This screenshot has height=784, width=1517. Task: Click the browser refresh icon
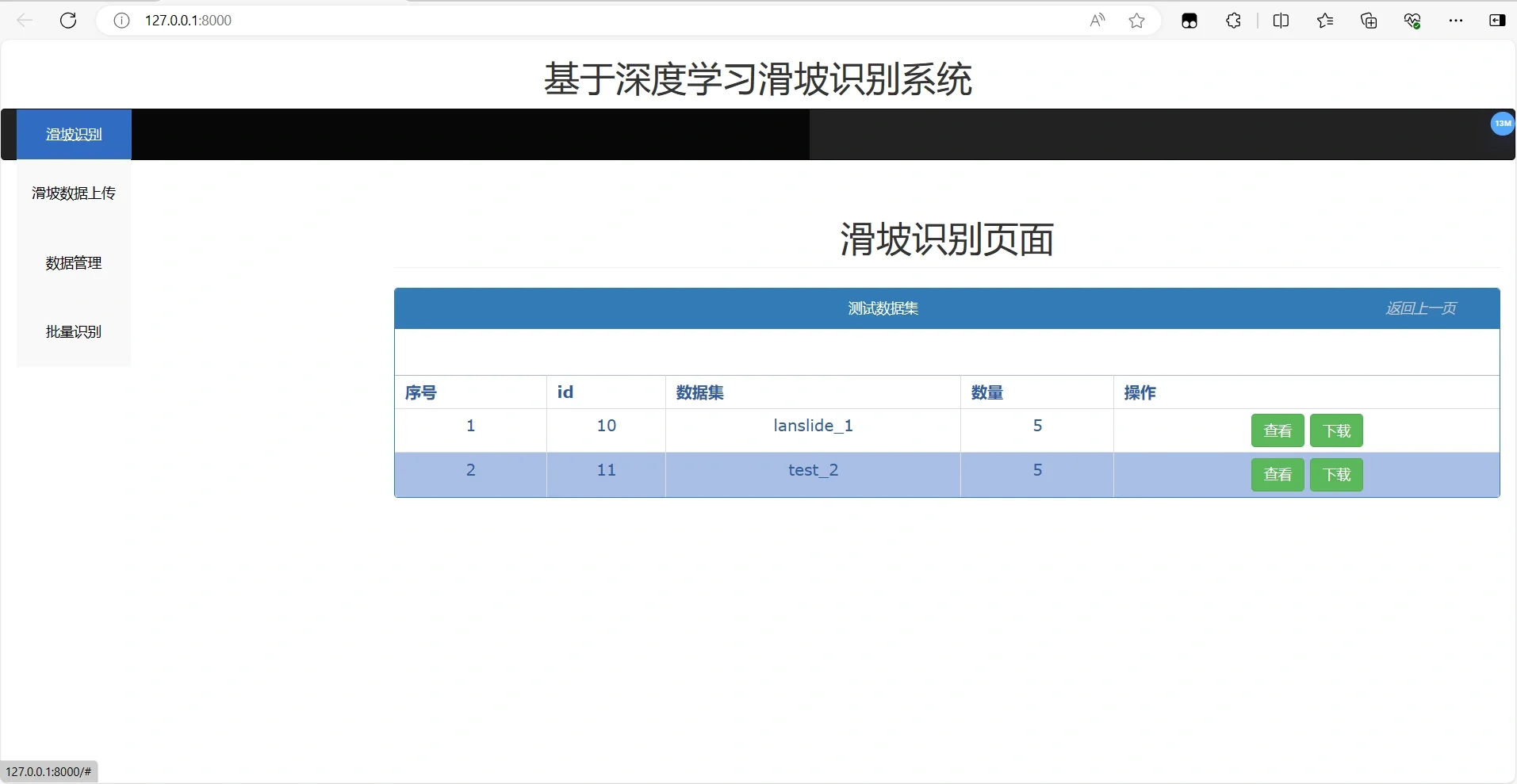click(69, 21)
